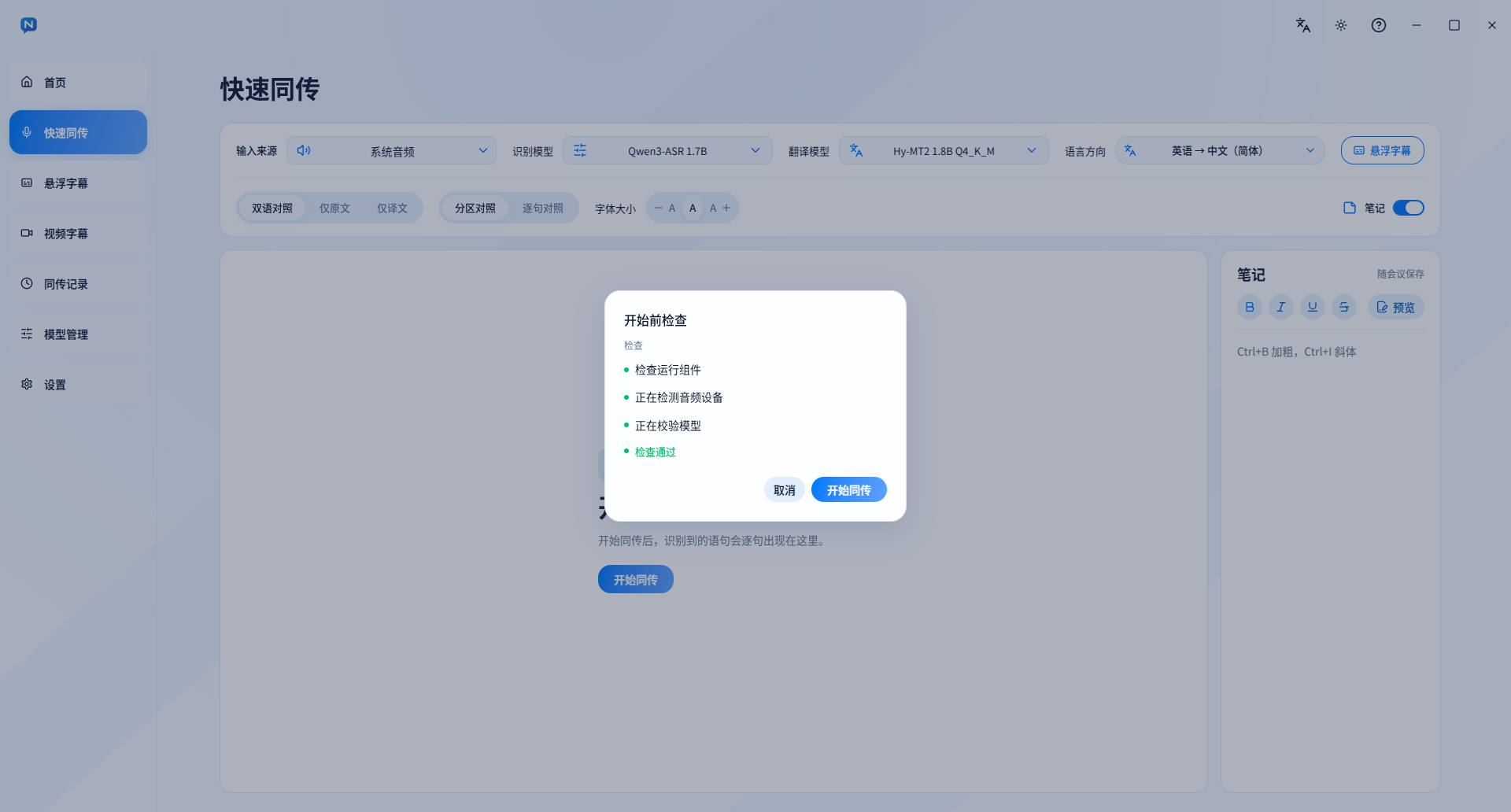
Task: Toggle the 笔记 notes switch
Action: pyautogui.click(x=1409, y=208)
